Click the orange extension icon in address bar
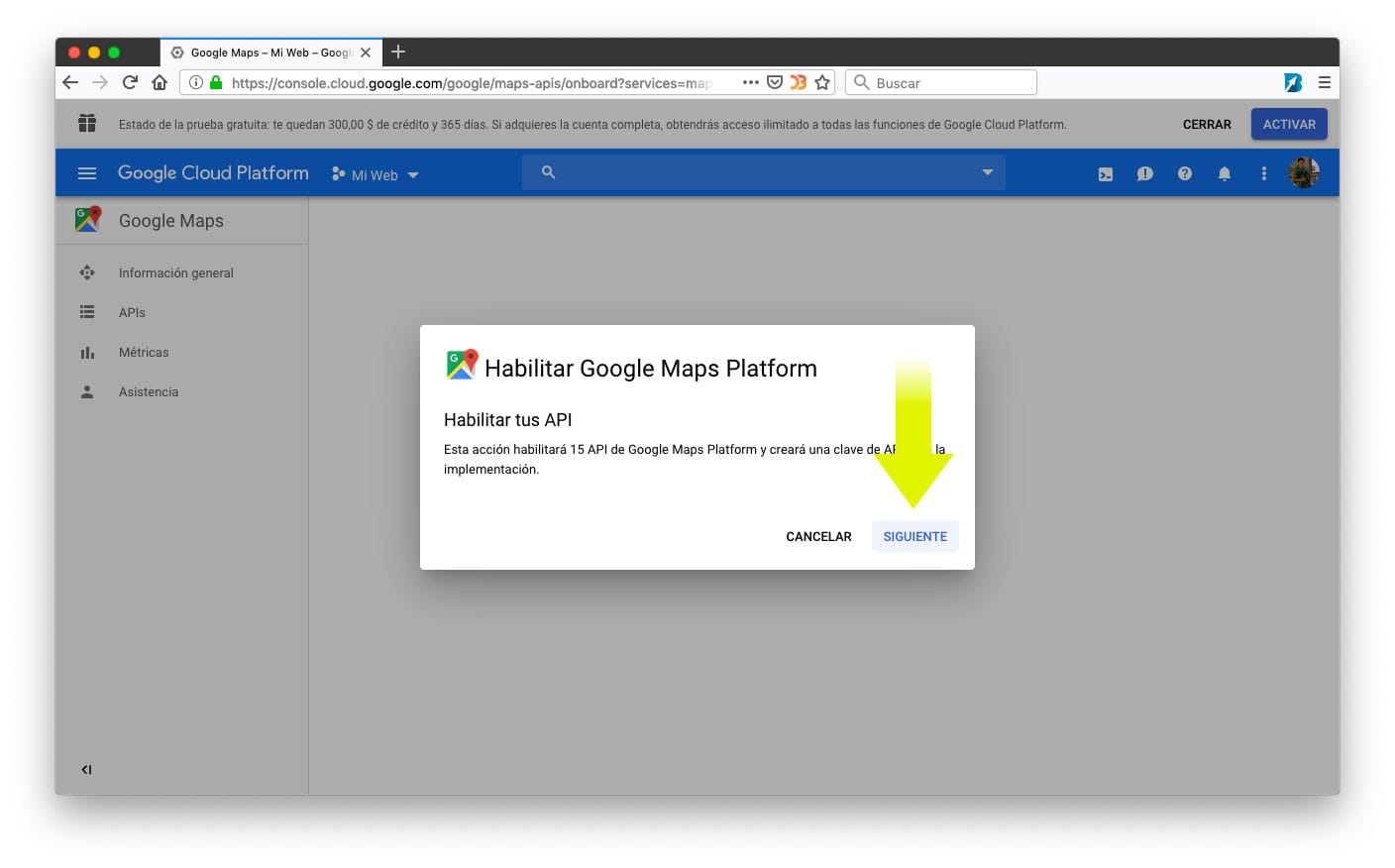The height and width of the screenshot is (868, 1395). pyautogui.click(x=798, y=82)
